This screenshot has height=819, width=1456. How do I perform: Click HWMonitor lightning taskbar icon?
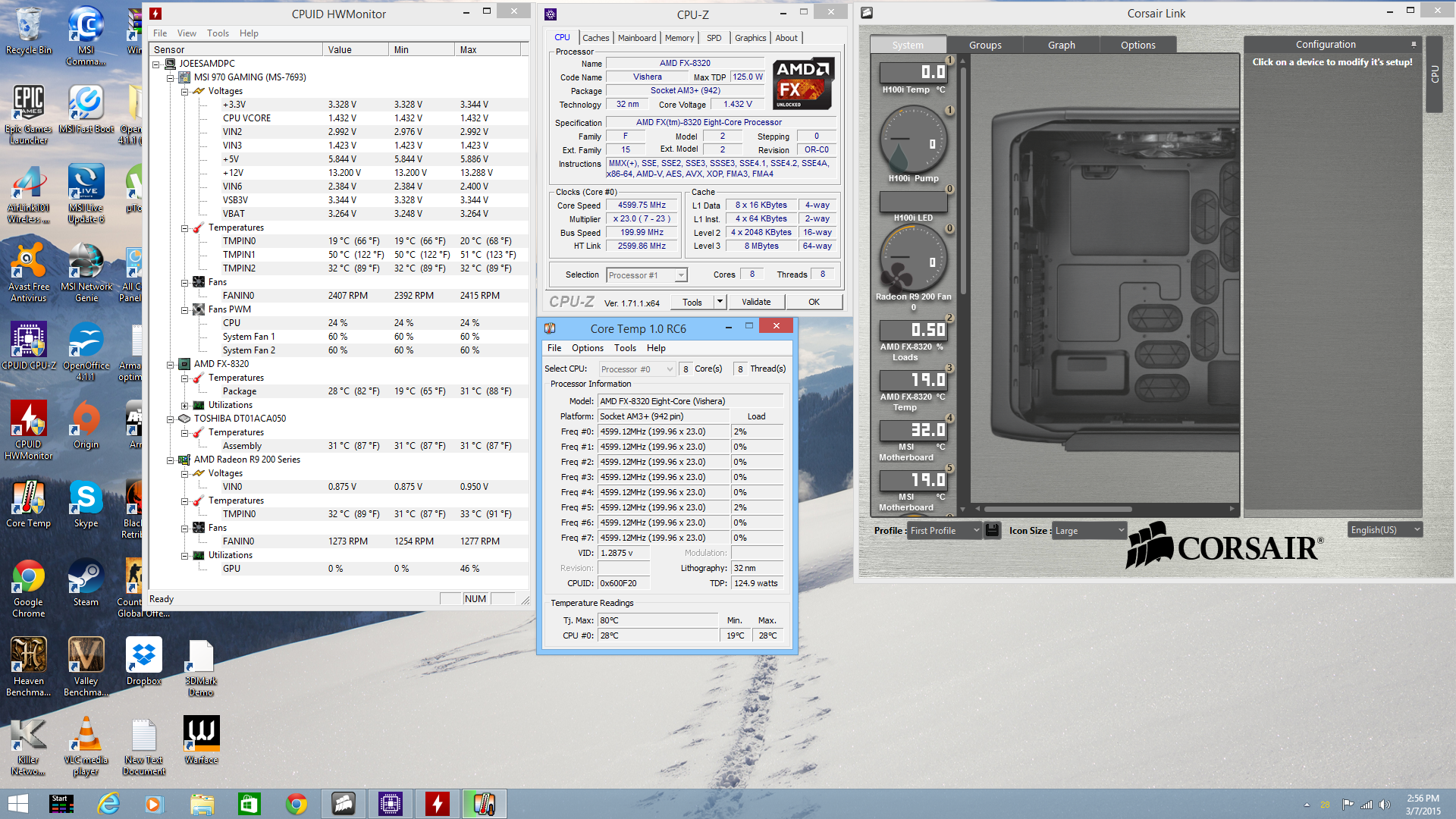437,804
